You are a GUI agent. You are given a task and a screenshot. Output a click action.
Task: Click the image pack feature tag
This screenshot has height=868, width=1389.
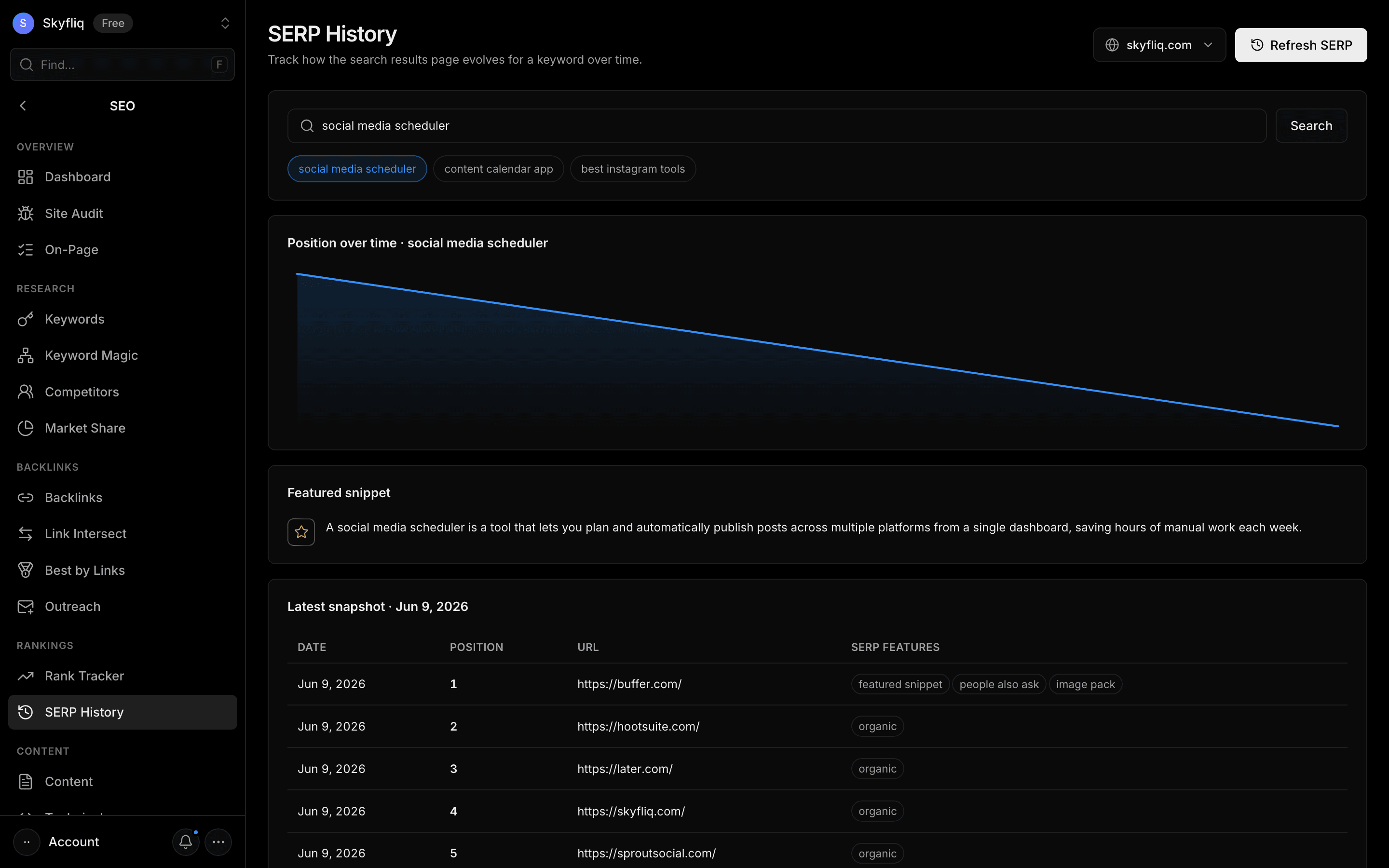click(1085, 684)
